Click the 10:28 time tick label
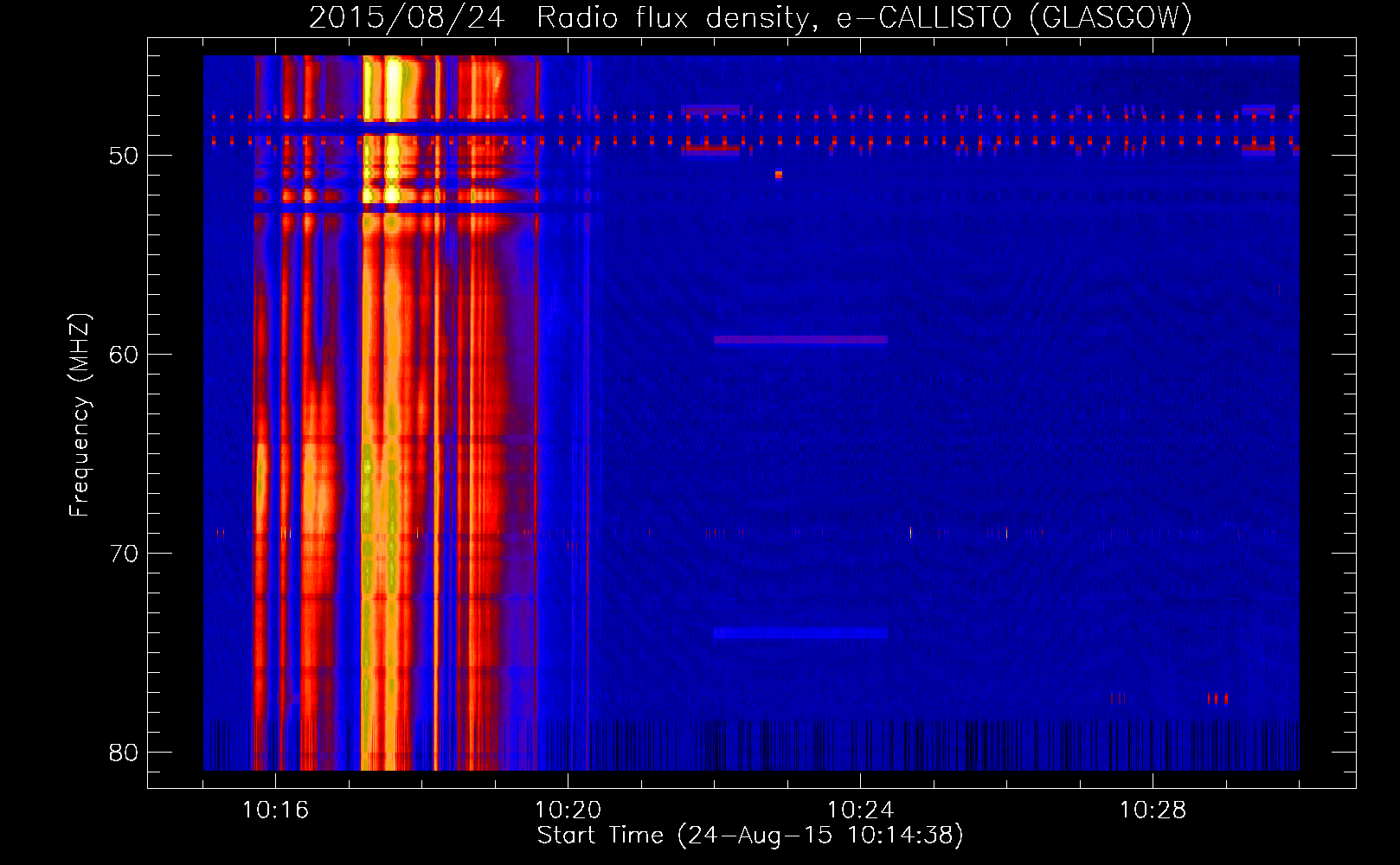 [1153, 811]
